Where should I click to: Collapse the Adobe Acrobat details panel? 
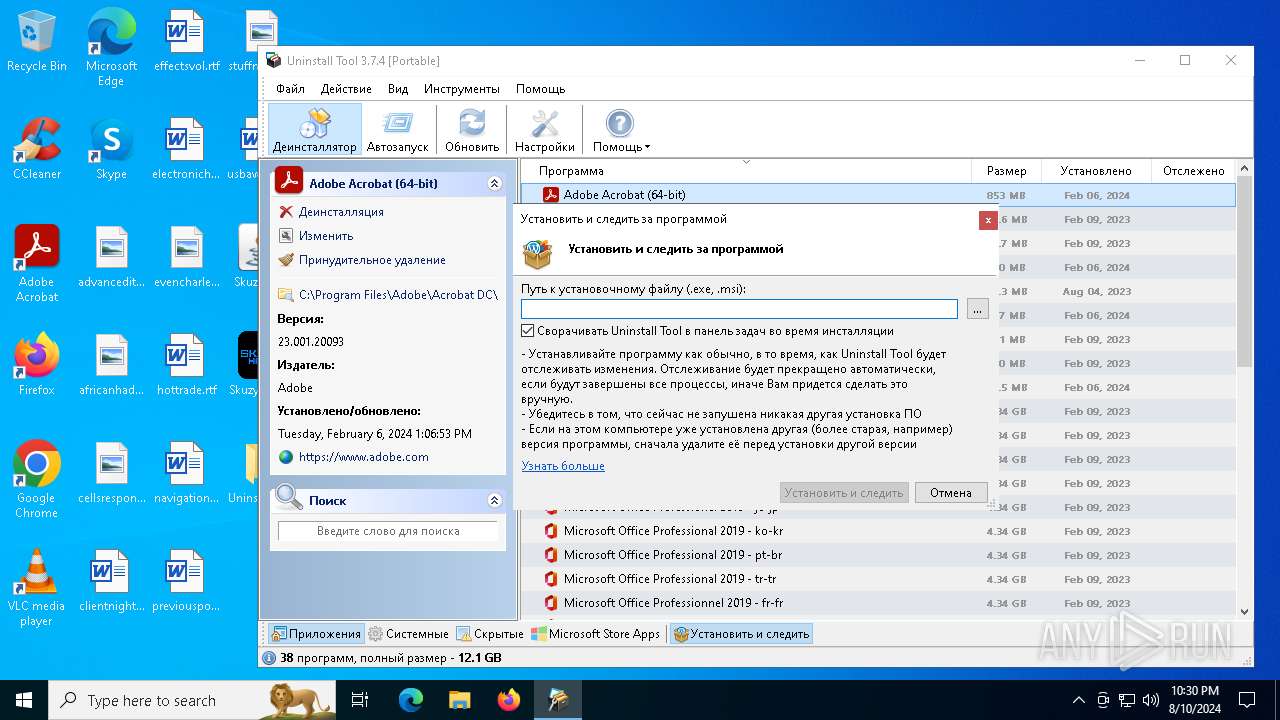494,184
